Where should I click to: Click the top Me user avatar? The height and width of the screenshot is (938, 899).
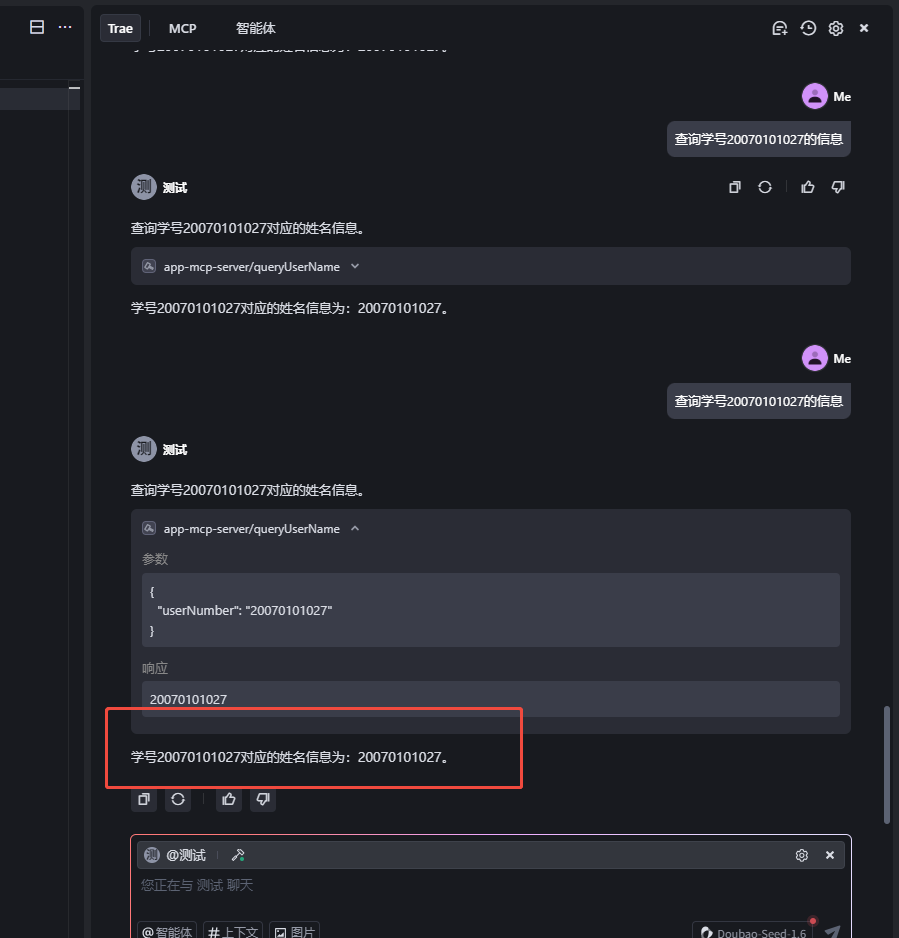click(x=815, y=96)
